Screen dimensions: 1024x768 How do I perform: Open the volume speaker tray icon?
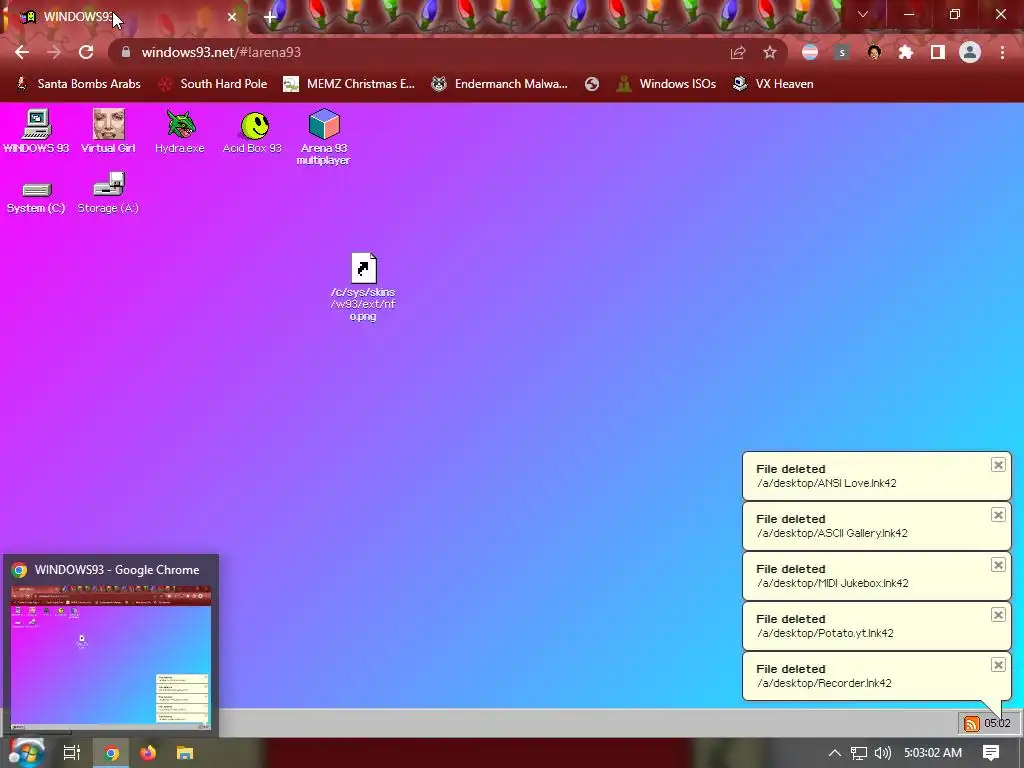883,753
